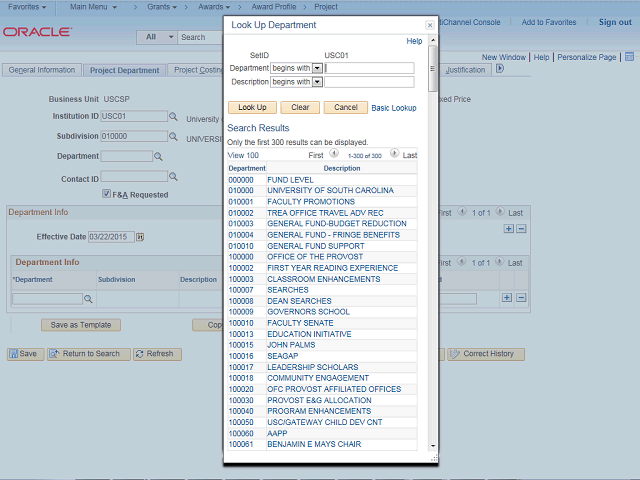Click the Refresh button
This screenshot has height=480, width=640.
[157, 354]
